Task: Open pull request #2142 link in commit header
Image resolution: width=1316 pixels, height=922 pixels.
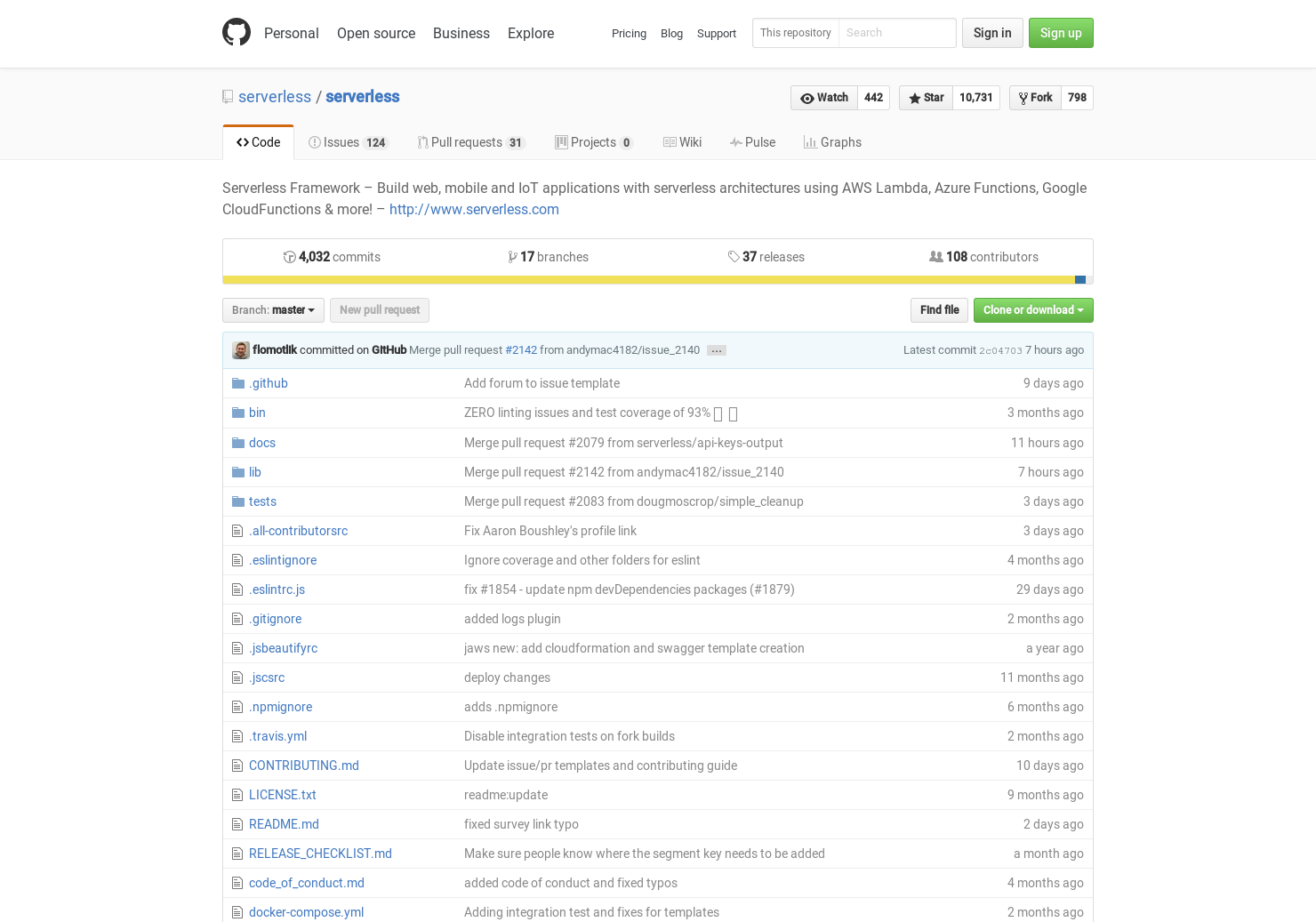Action: click(521, 350)
